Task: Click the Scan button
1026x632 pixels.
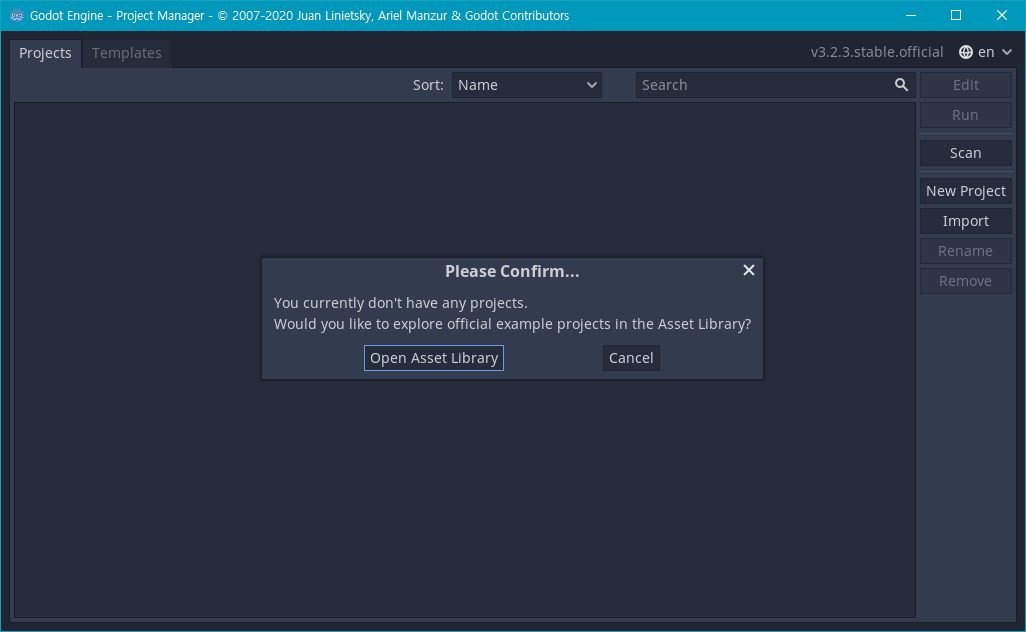Action: tap(965, 153)
